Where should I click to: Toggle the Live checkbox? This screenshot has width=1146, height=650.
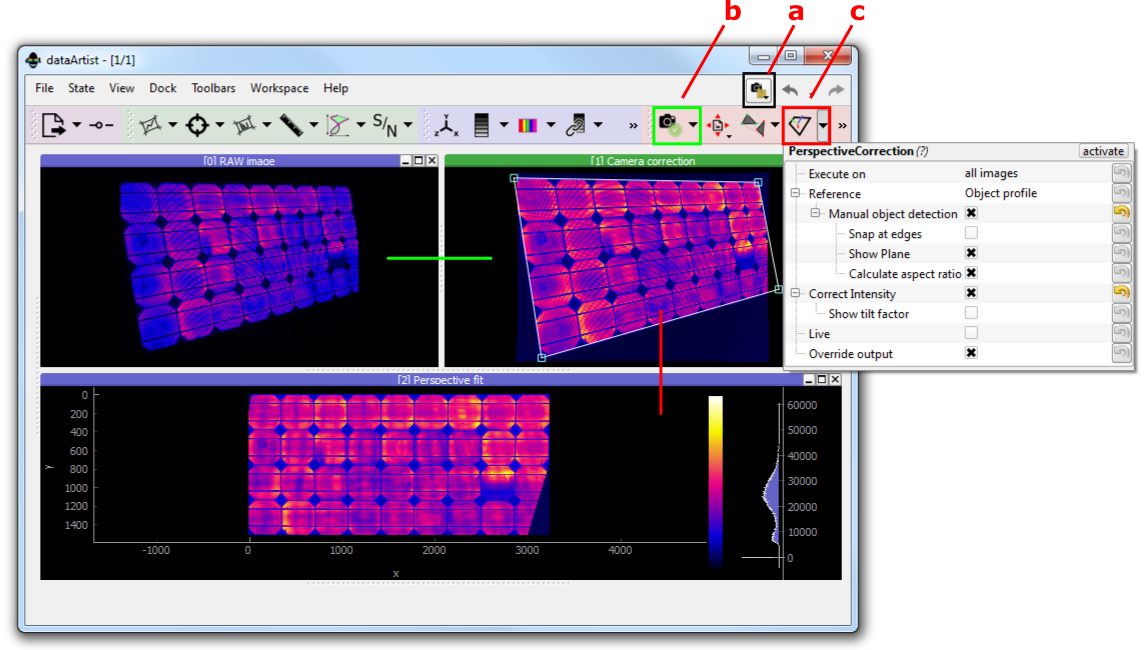[x=971, y=333]
